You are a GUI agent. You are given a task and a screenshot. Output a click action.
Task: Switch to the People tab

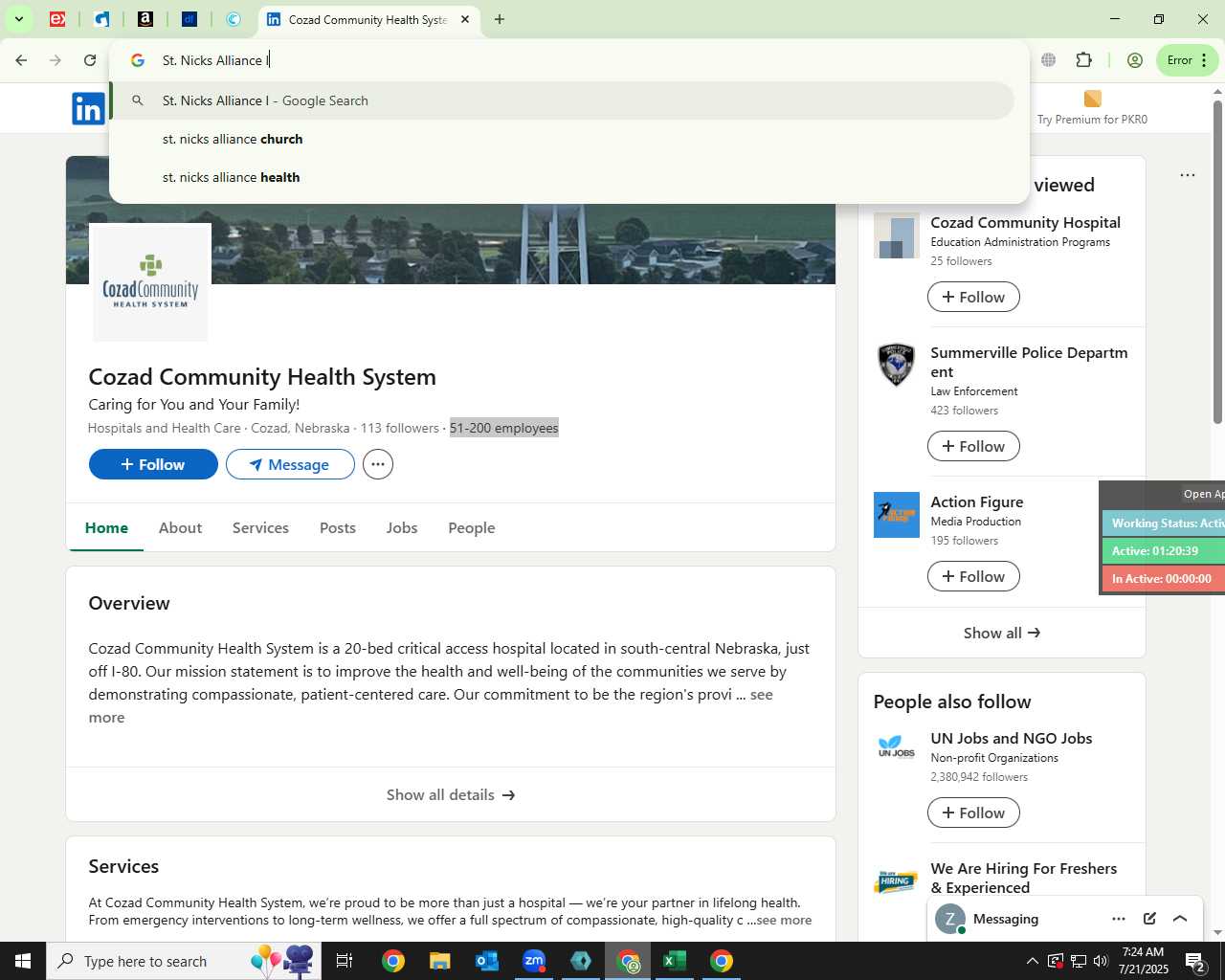[x=472, y=527]
